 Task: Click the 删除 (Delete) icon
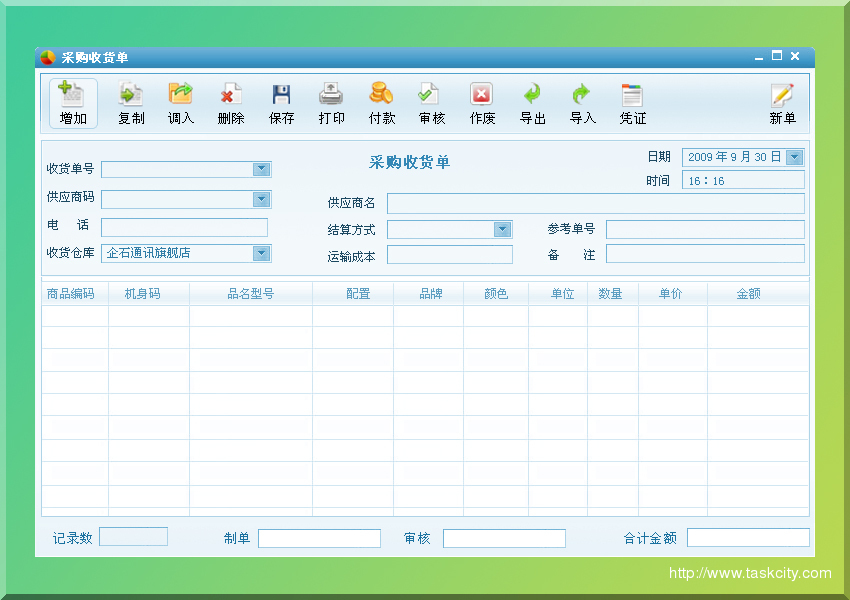pos(230,103)
